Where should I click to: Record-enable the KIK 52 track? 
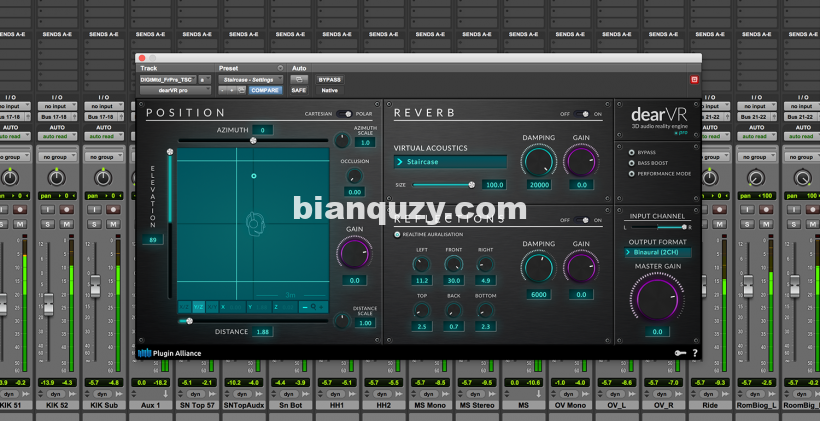66,209
